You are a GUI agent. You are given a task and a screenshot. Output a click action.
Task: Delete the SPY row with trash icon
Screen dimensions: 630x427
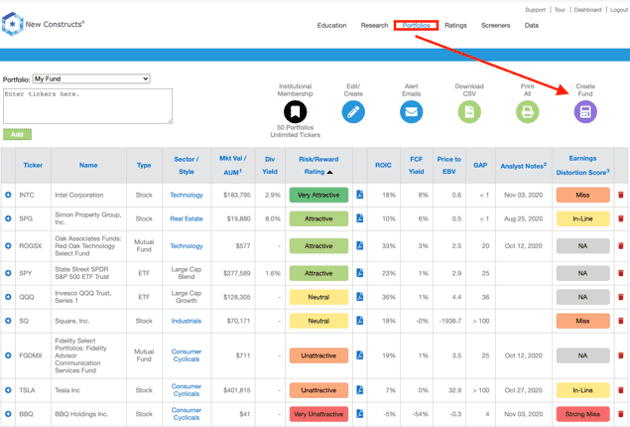coord(621,273)
